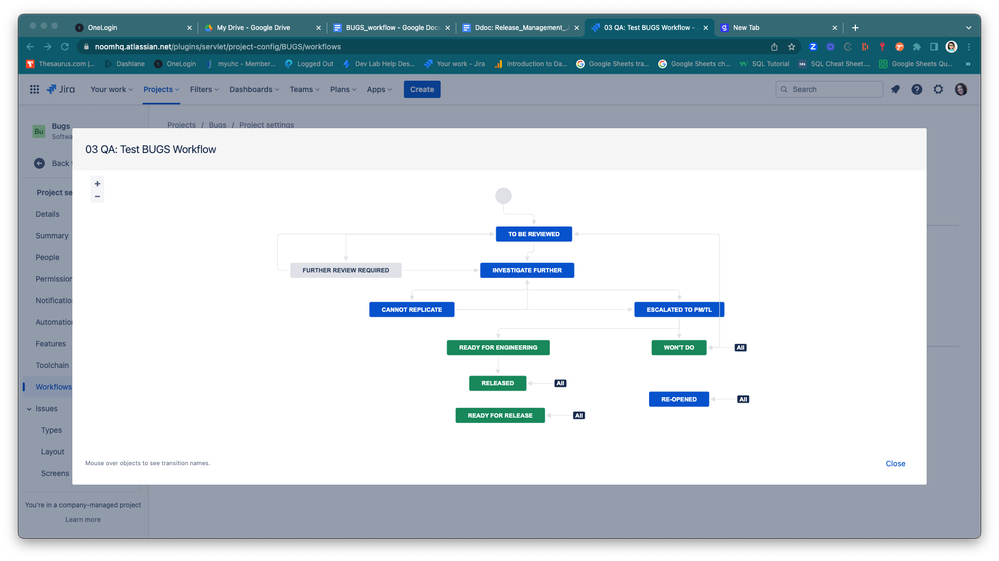Open People in project settings sidebar
Viewport: 999px width, 561px height.
point(47,257)
